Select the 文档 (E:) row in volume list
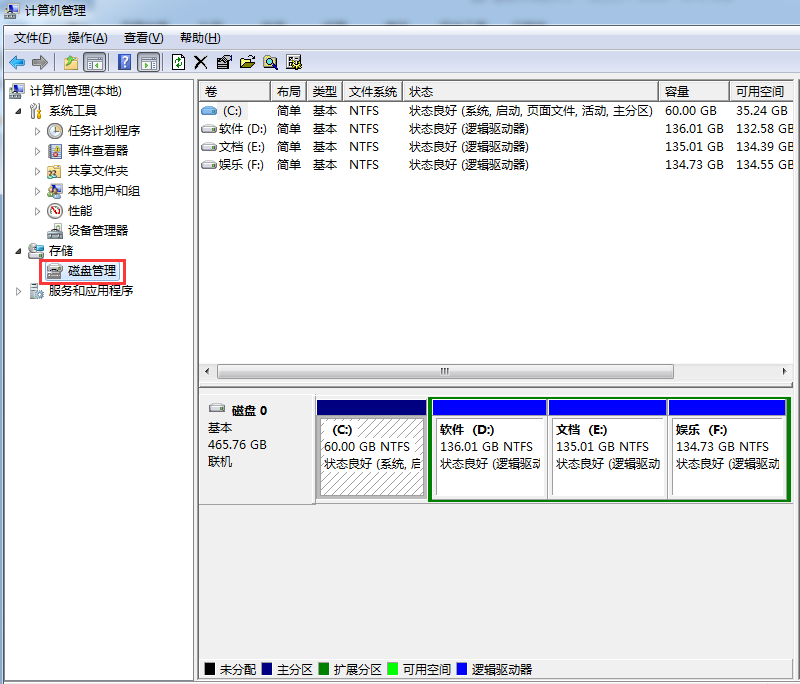 [496, 147]
